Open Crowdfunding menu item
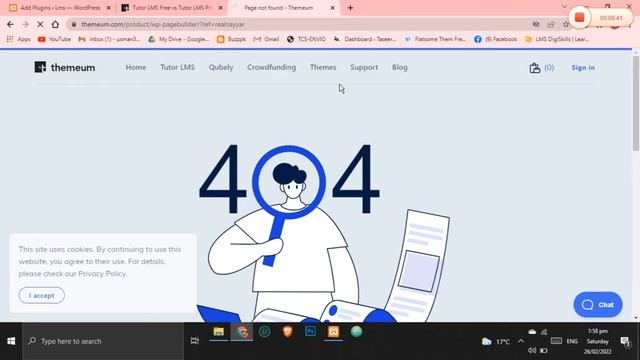 tap(271, 67)
